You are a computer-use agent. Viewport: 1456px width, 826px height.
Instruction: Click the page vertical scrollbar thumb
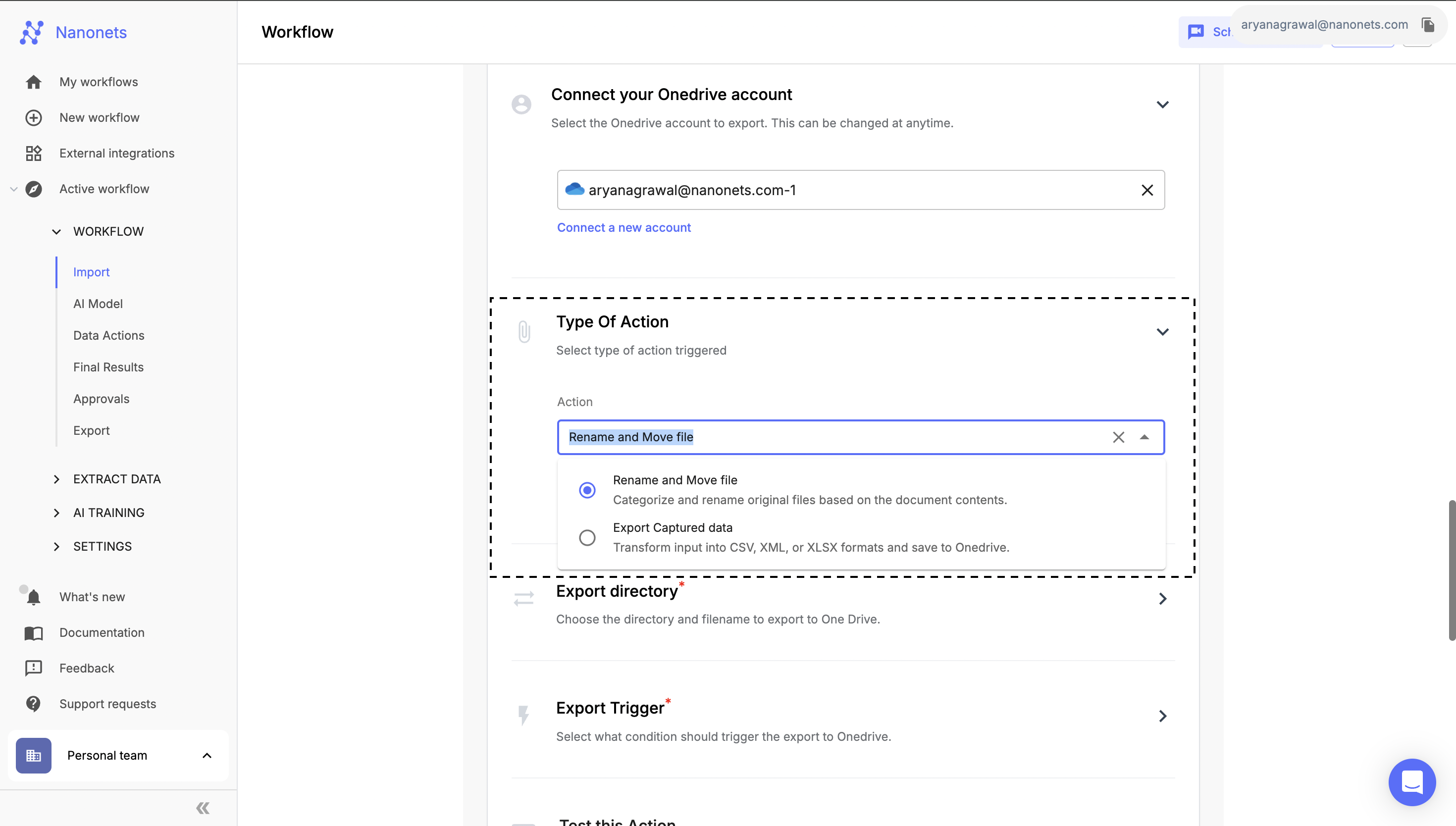[x=1452, y=570]
